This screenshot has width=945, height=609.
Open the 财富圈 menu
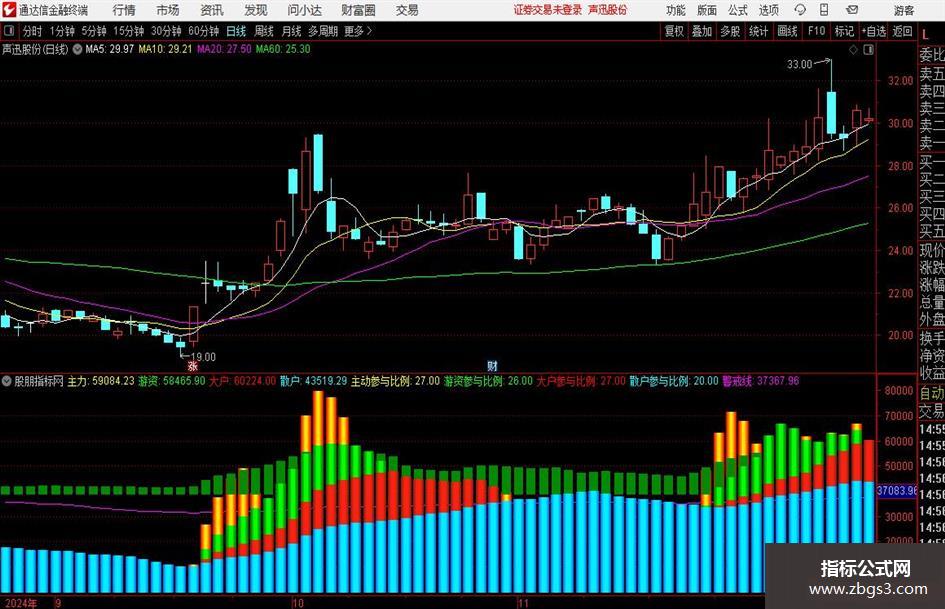click(358, 10)
